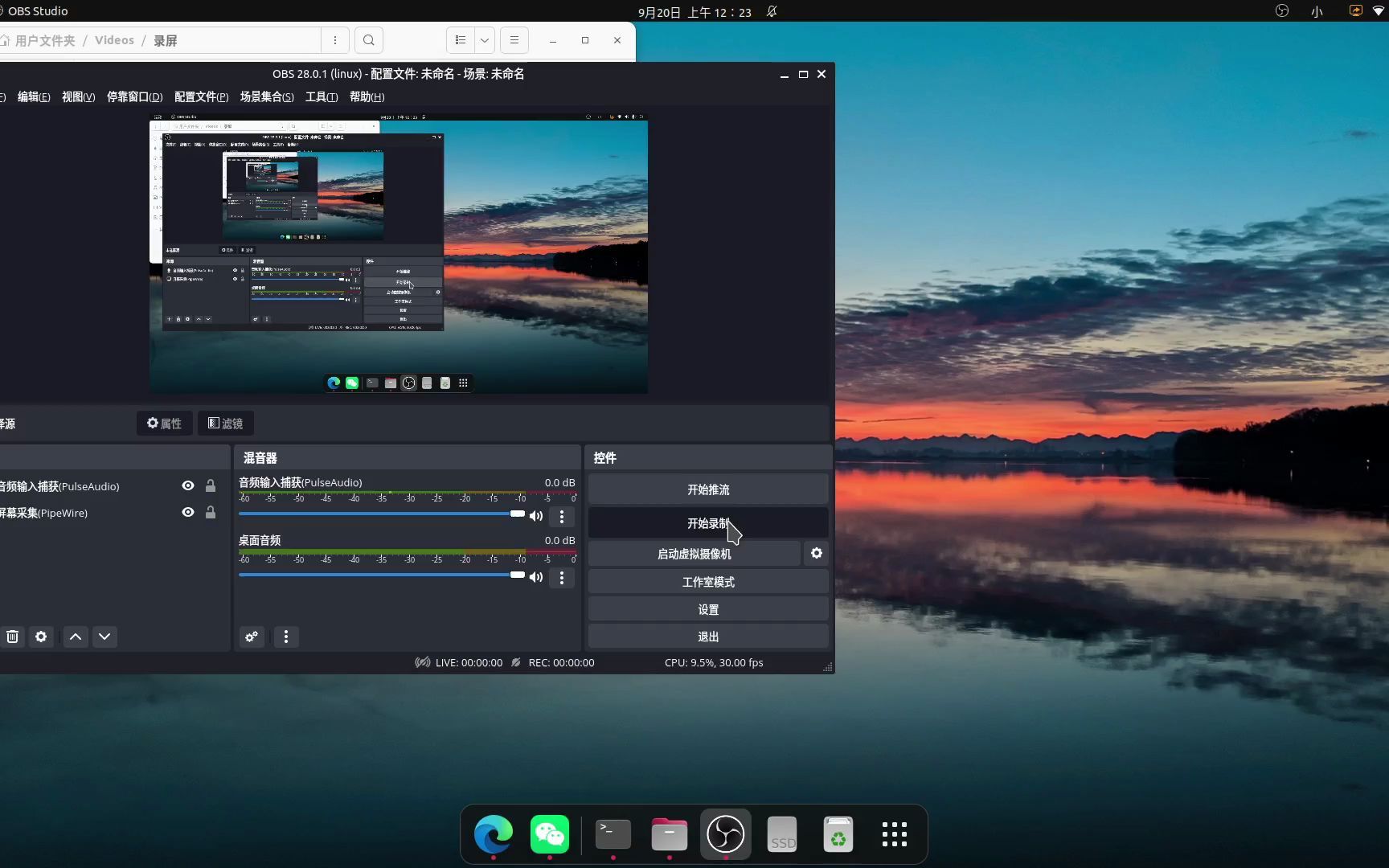Toggle lock on 音频输入捕获(PulseAudio) source
Screen dimensions: 1389x868
coord(211,485)
